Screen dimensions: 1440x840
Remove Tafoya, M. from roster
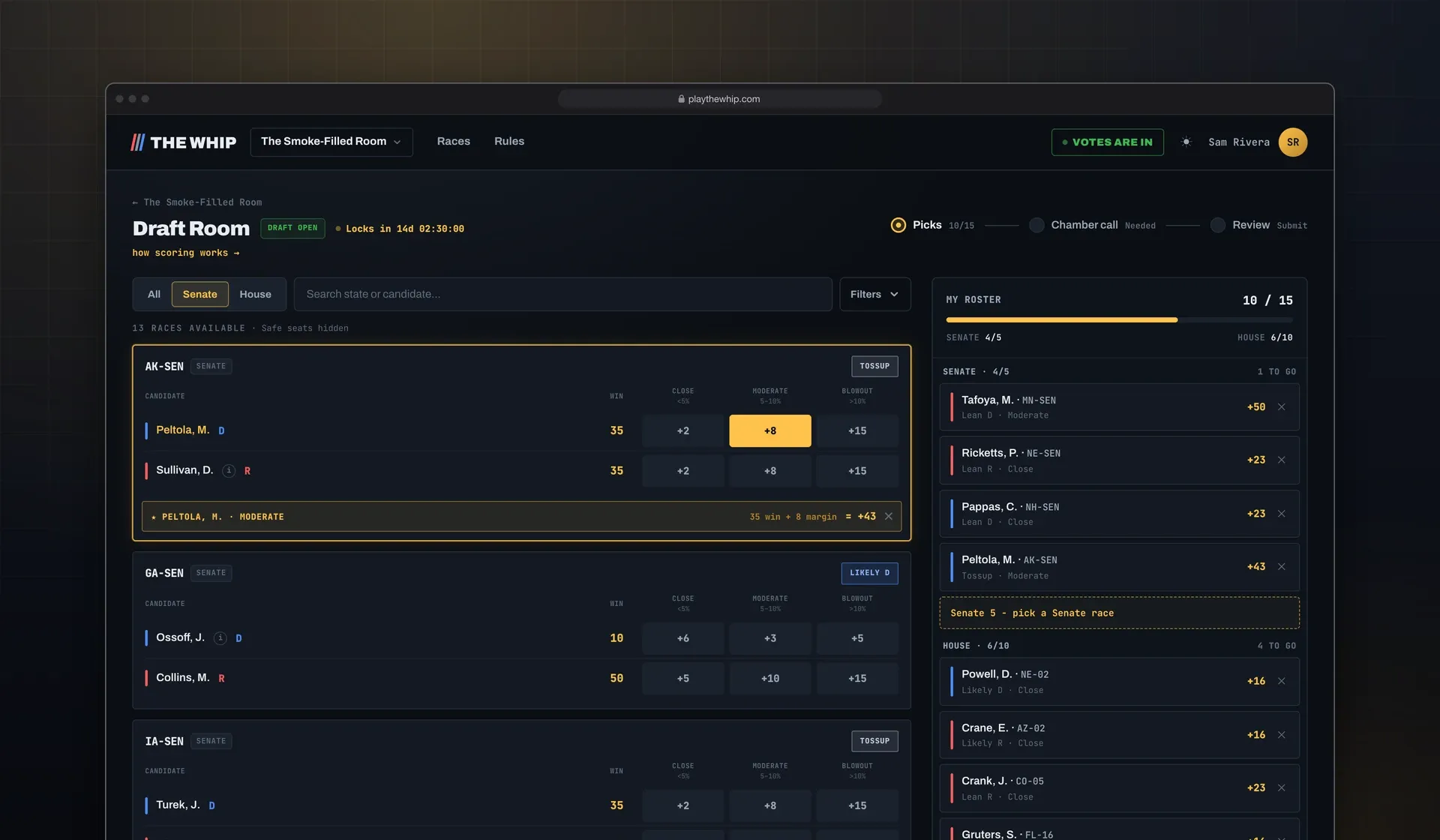1282,407
